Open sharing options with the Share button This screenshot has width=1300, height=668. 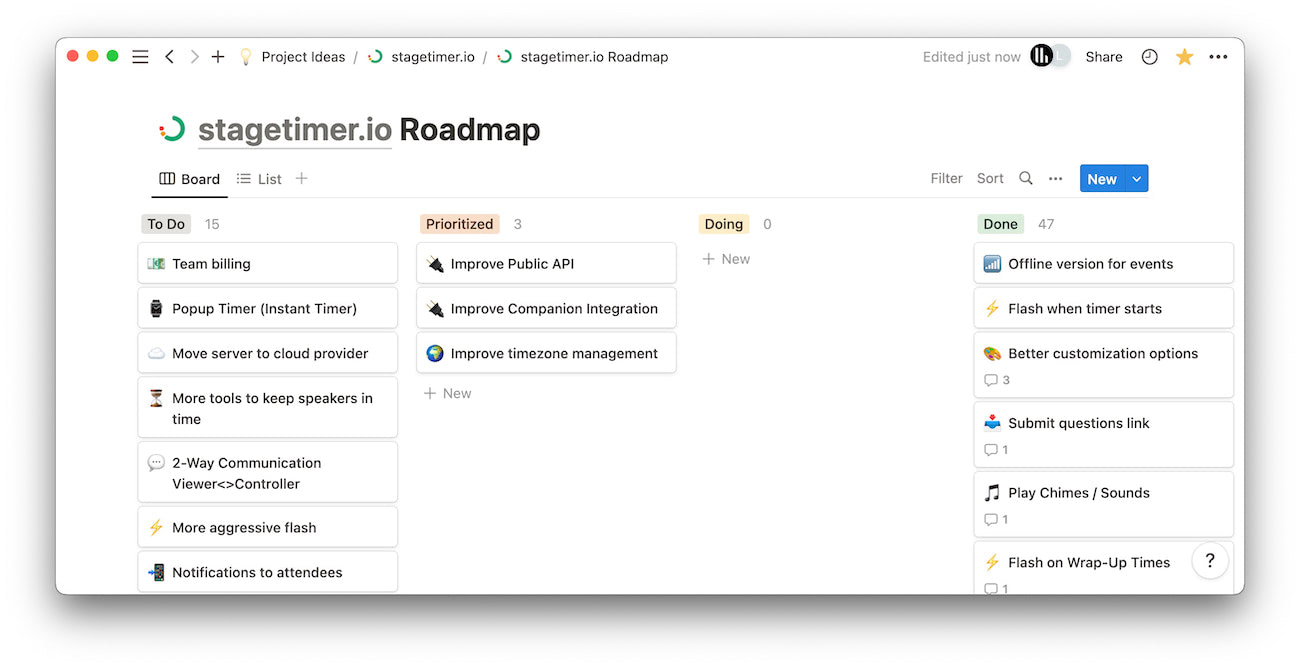[x=1103, y=56]
